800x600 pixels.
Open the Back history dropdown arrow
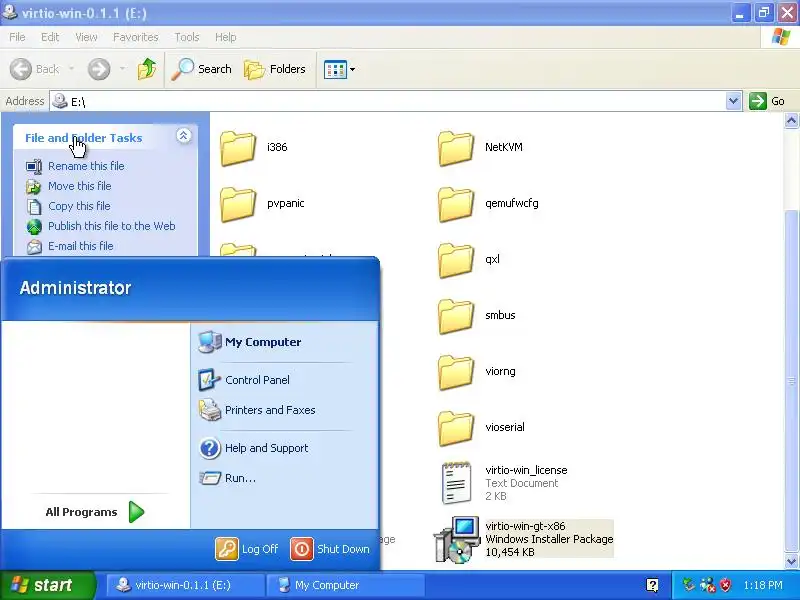pos(71,68)
